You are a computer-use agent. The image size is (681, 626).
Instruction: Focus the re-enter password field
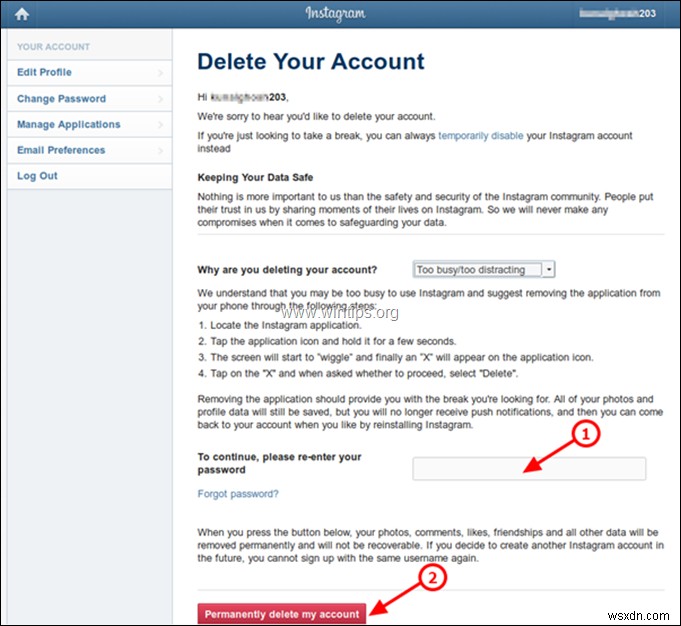click(x=529, y=469)
